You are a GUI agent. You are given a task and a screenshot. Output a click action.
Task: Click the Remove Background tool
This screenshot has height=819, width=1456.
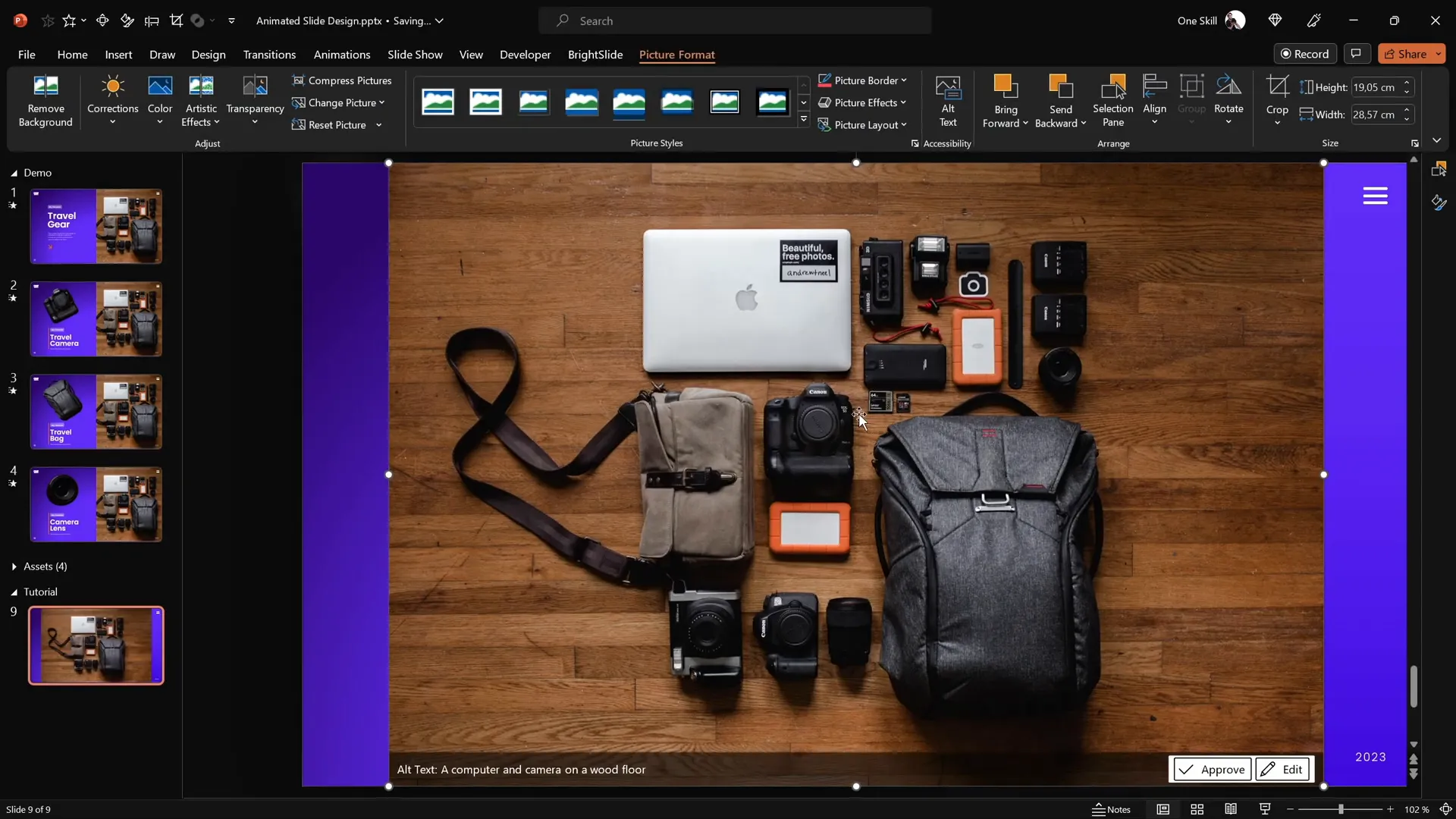[x=45, y=101]
